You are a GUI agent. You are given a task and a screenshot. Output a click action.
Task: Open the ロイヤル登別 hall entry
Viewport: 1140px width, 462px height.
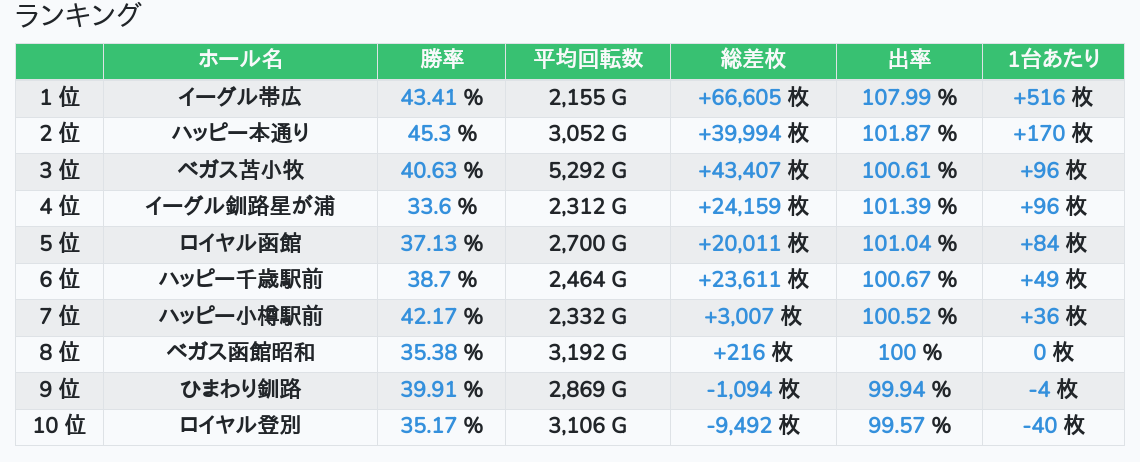coord(240,426)
